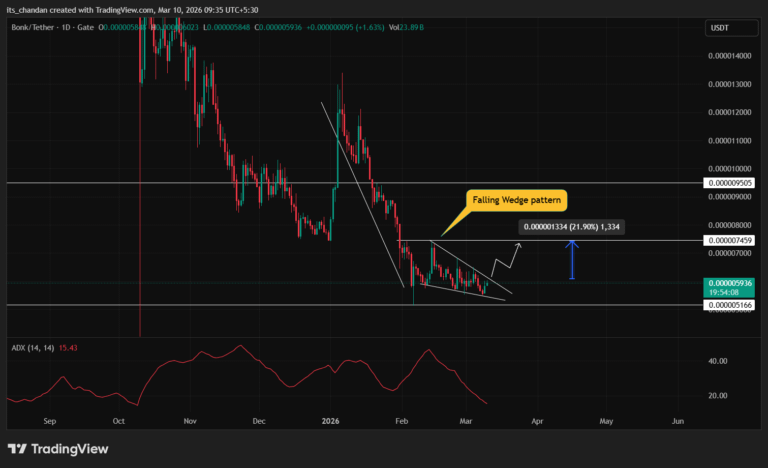Click 0.000014000 on the price scale
768x468 pixels.
click(729, 56)
